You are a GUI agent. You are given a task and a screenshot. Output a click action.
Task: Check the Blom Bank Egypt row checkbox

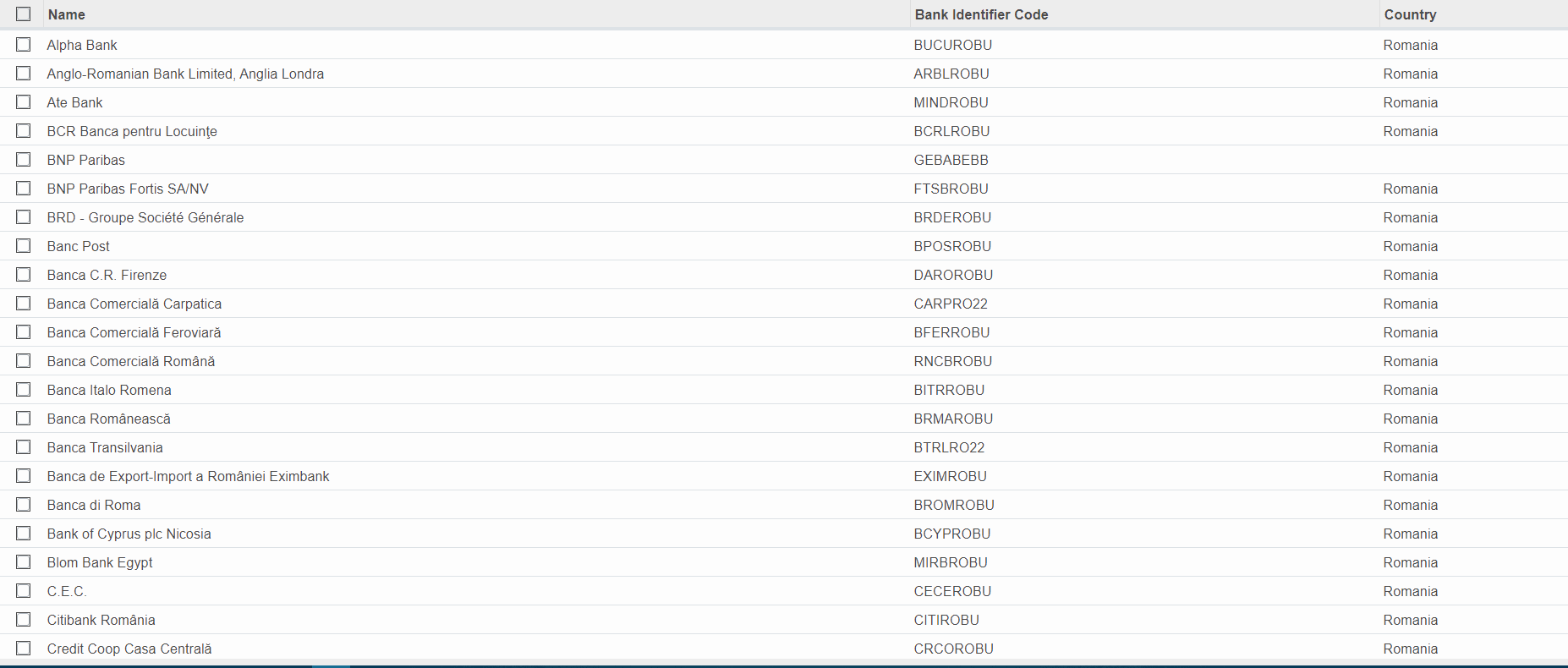point(23,562)
